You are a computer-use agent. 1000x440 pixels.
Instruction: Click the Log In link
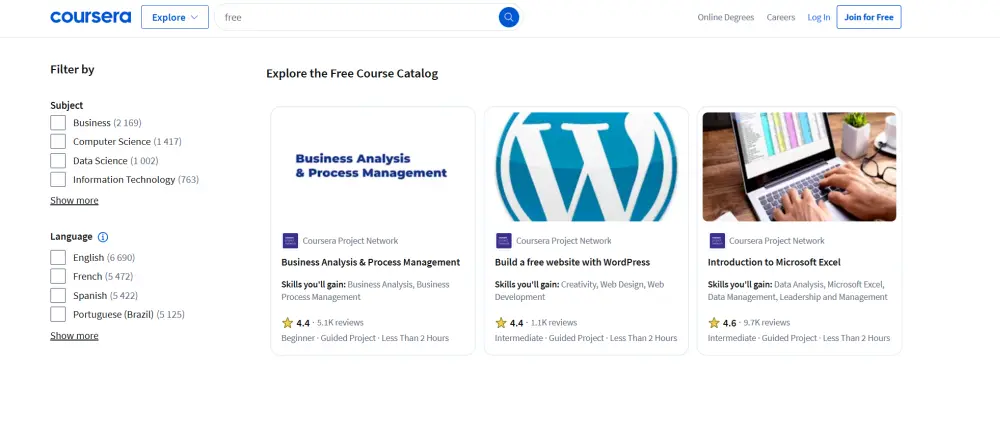click(819, 17)
